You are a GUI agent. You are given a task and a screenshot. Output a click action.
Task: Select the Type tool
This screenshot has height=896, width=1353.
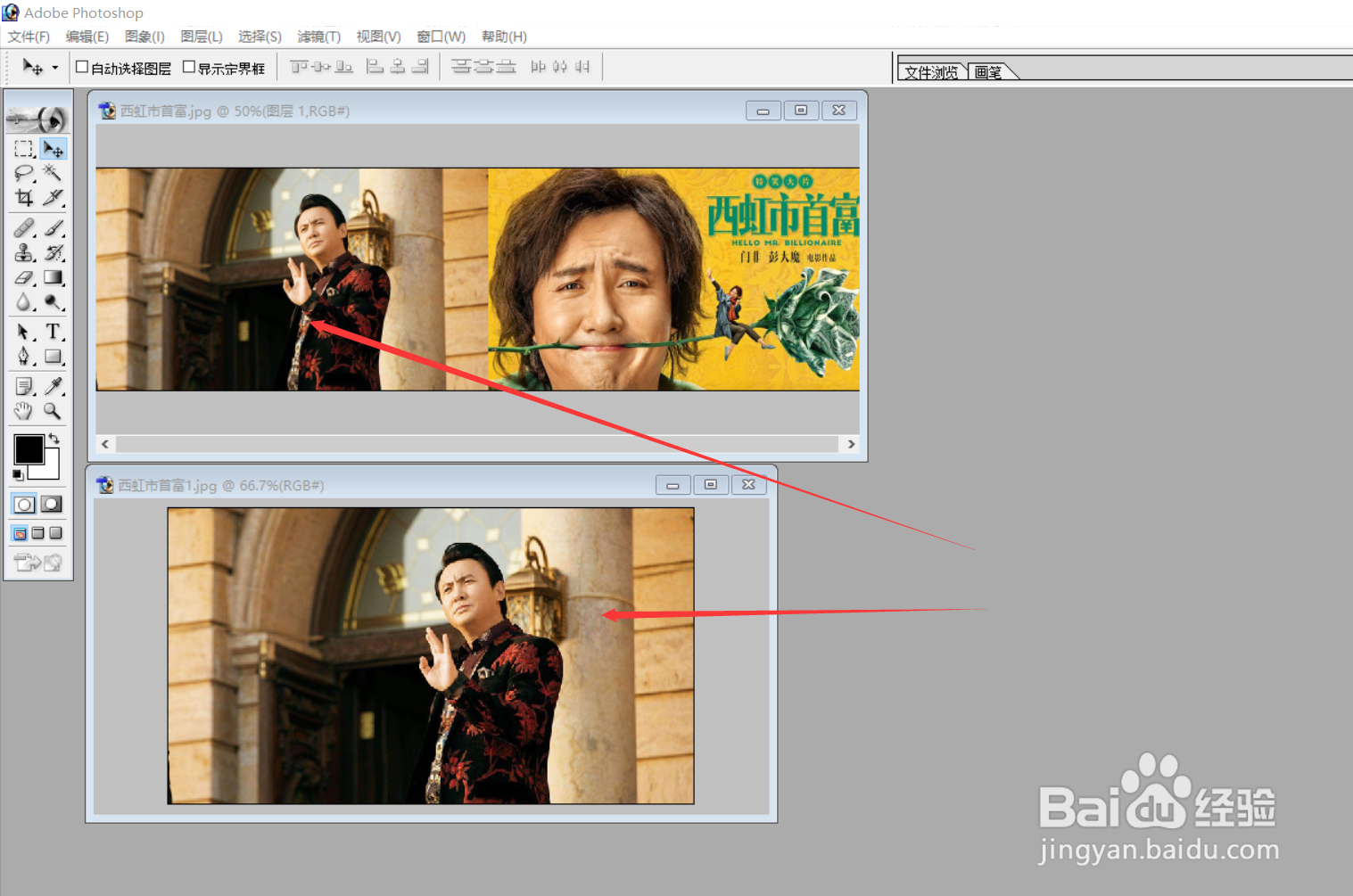click(54, 333)
